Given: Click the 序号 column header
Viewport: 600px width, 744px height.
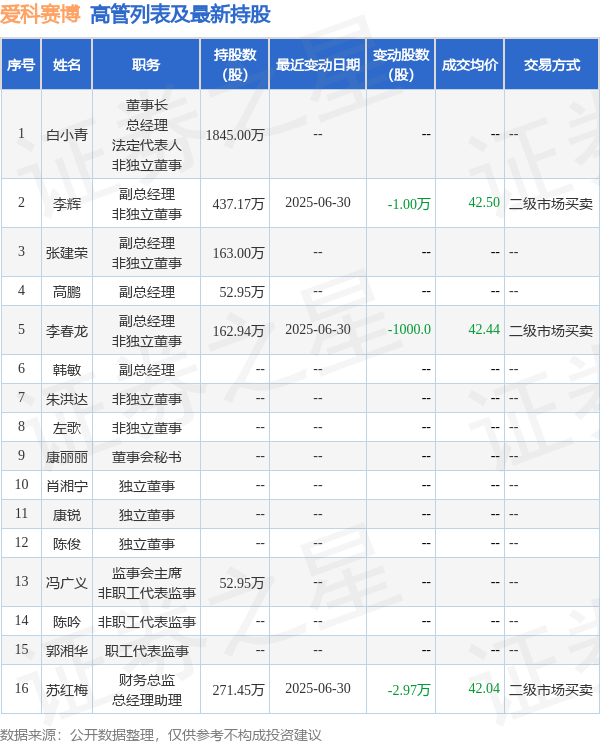Looking at the screenshot, I should pyautogui.click(x=21, y=65).
